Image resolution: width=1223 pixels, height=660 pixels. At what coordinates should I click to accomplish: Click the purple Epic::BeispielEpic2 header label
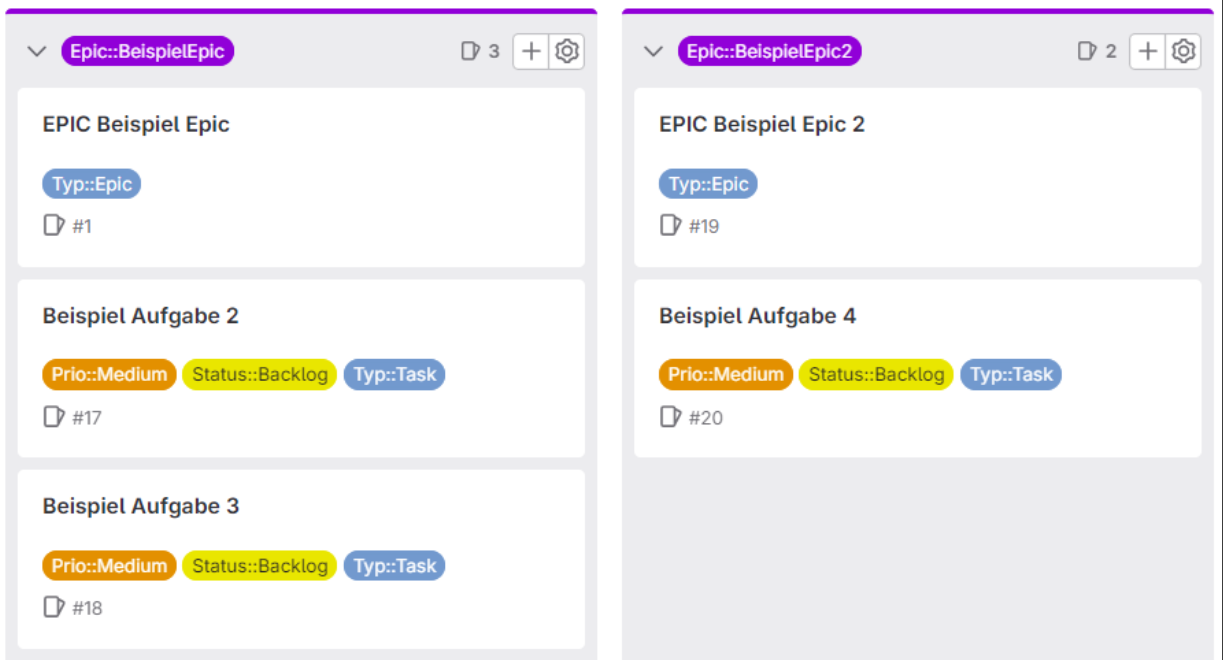(x=769, y=51)
